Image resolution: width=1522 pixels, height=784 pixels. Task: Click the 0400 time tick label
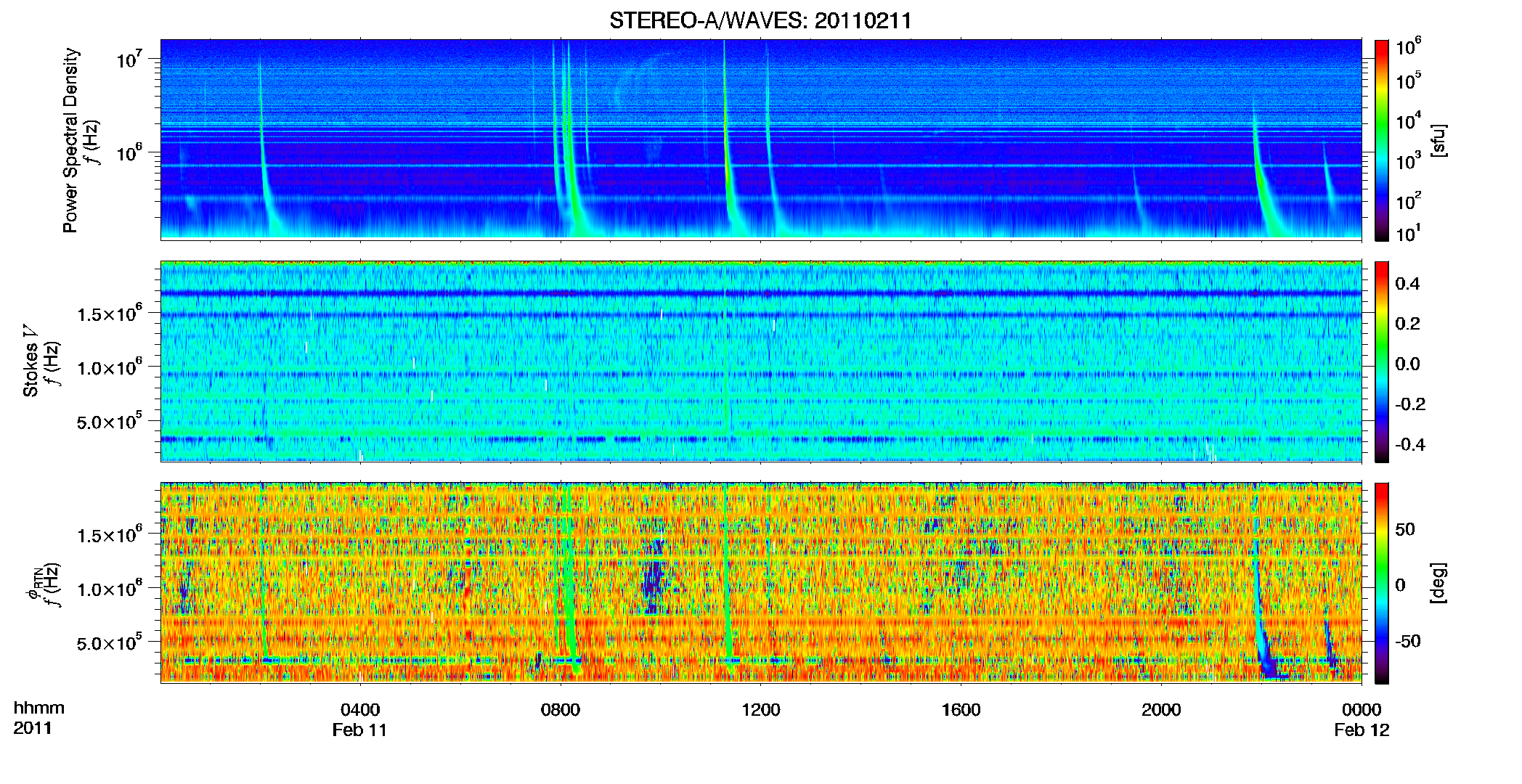coord(360,709)
